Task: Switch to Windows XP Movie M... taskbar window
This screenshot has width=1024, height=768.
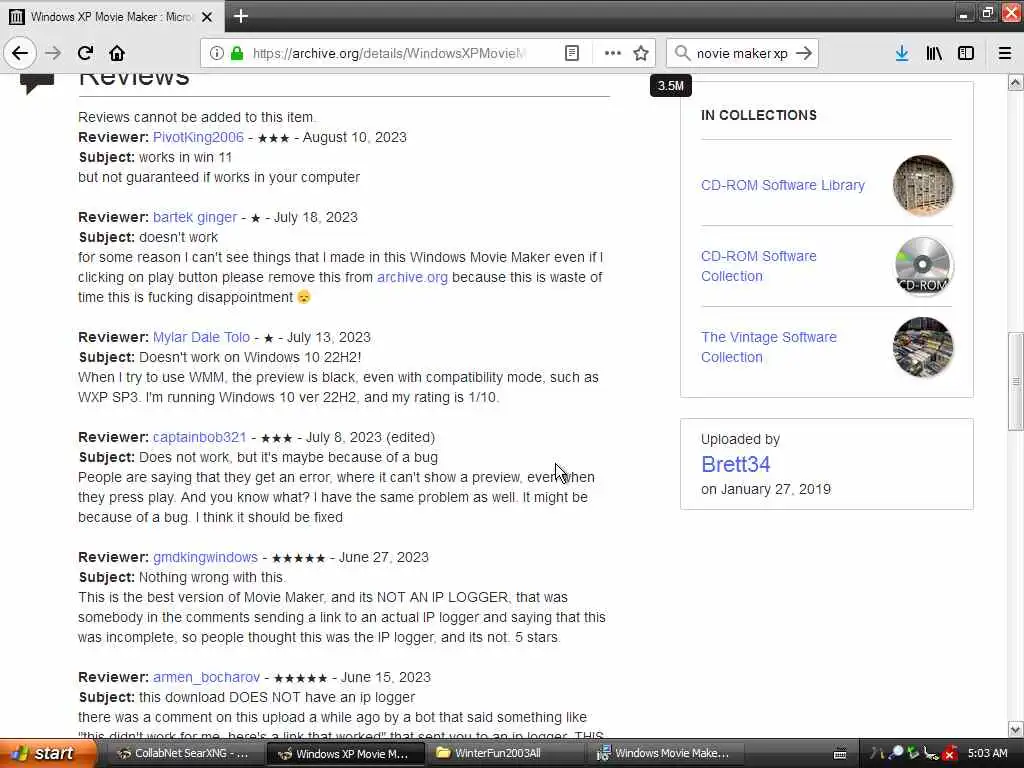Action: click(345, 754)
